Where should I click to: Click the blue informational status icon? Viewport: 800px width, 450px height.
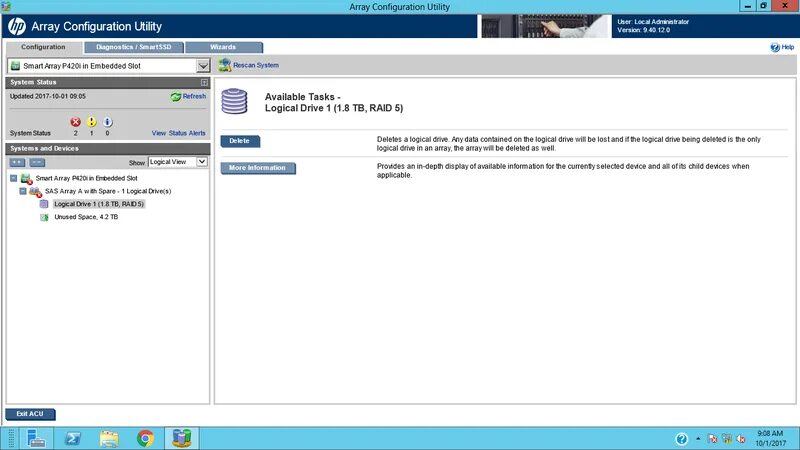(x=107, y=122)
